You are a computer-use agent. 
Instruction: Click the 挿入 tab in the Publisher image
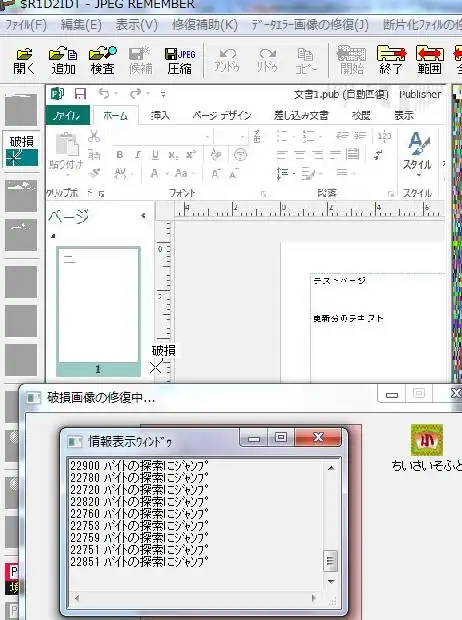tap(160, 115)
